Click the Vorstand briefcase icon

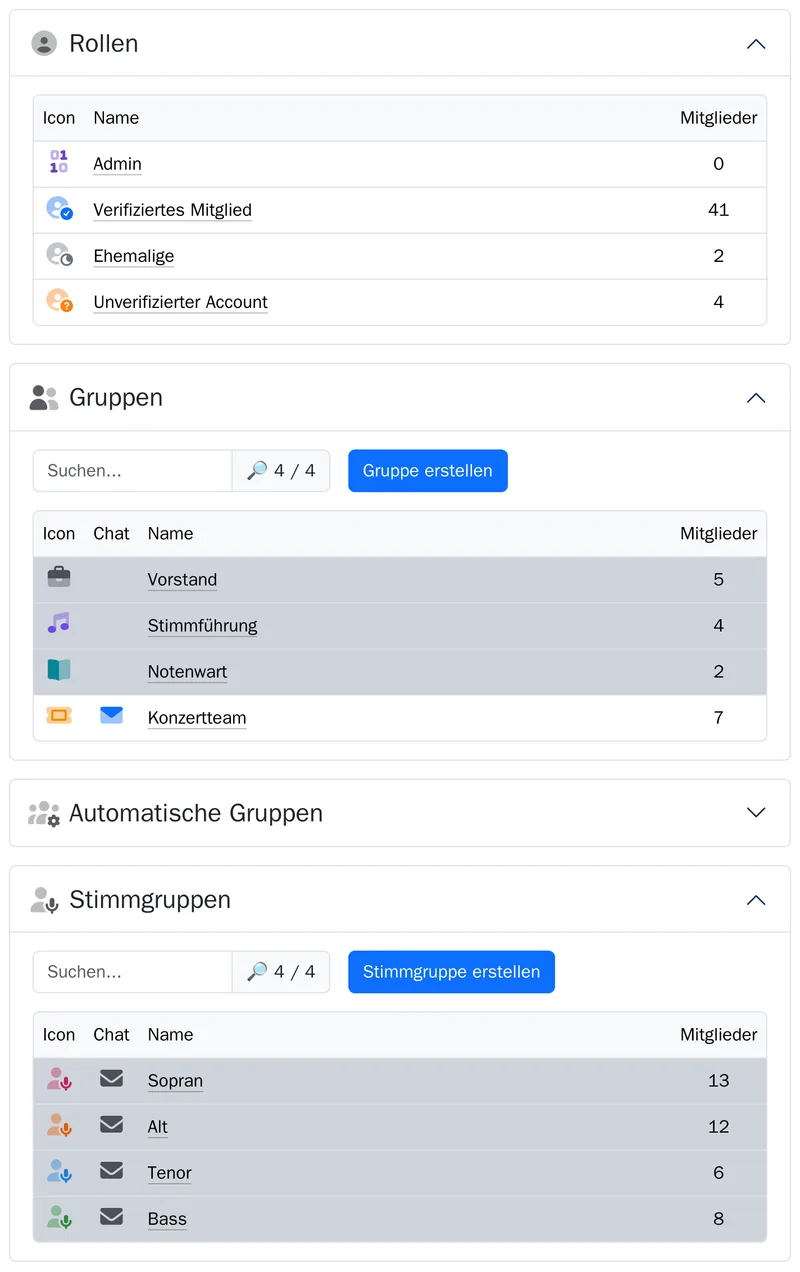click(59, 577)
